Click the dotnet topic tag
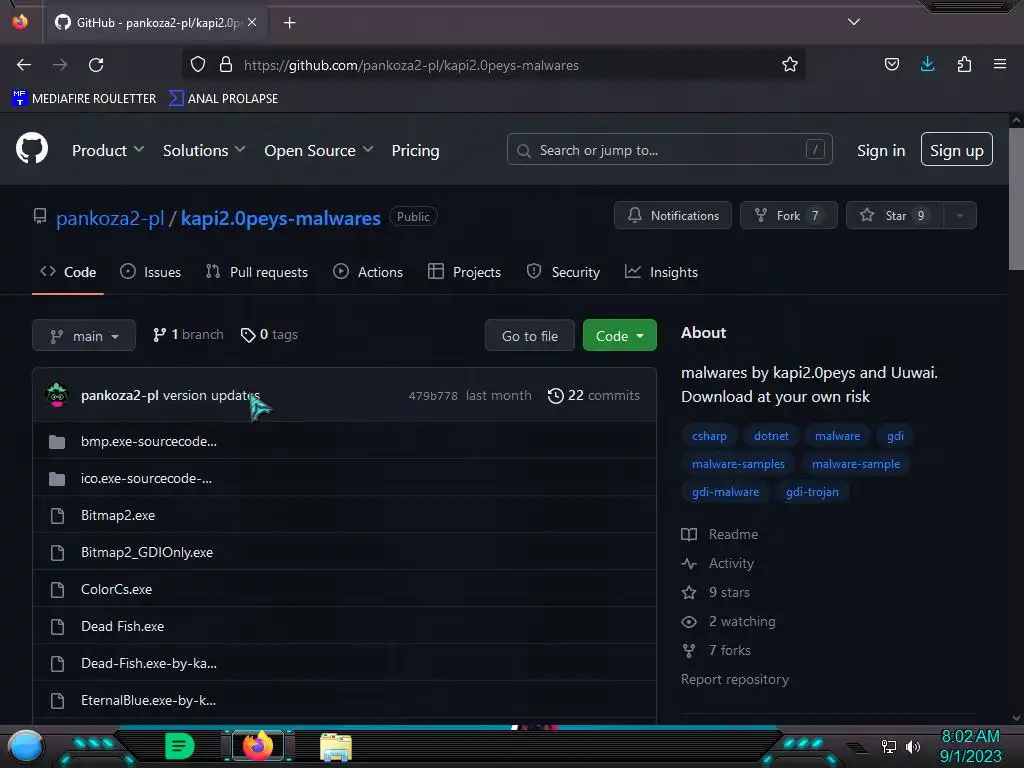Image resolution: width=1024 pixels, height=768 pixels. click(x=771, y=436)
